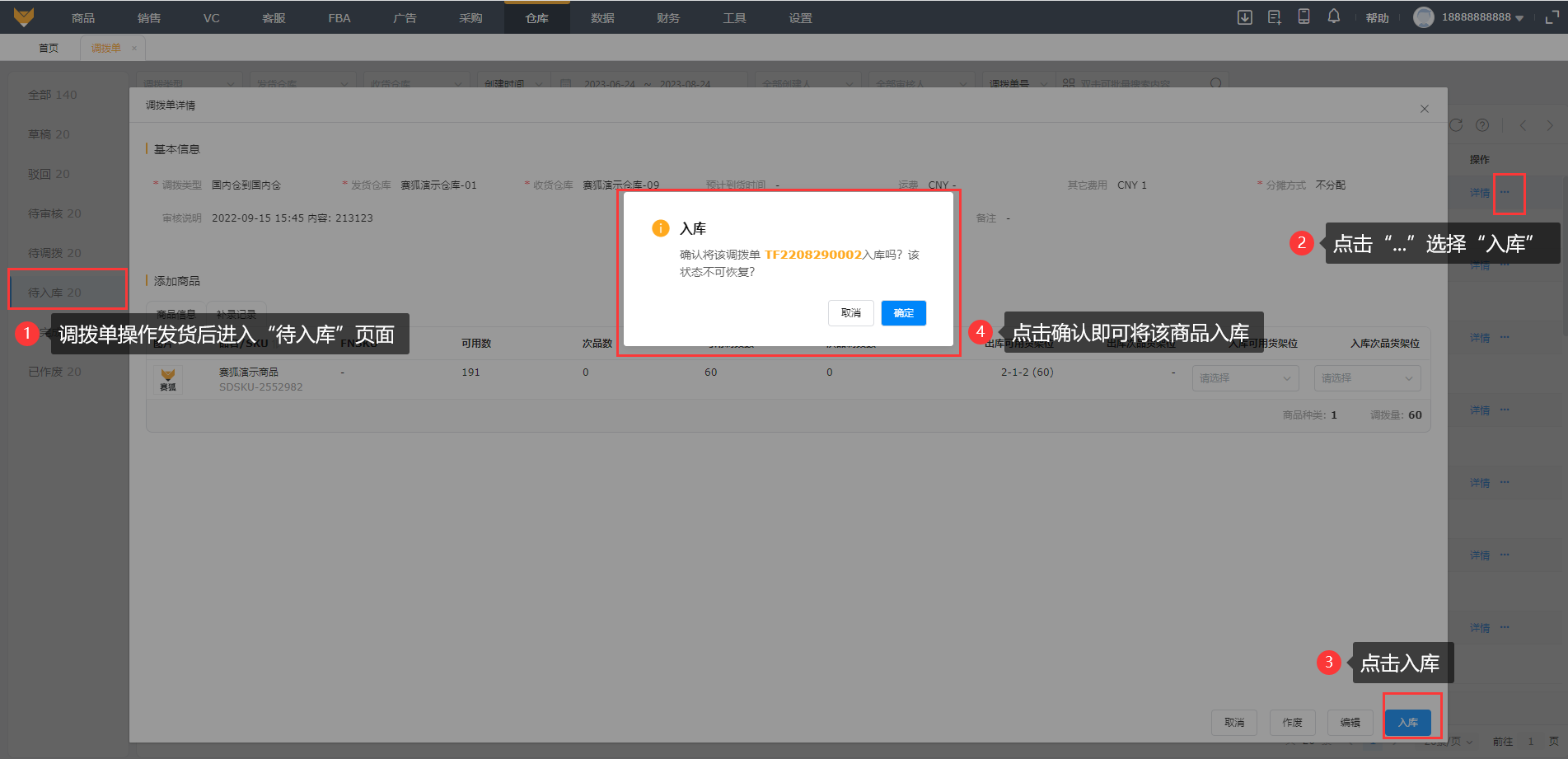Click the user avatar for 18888888888
This screenshot has width=1568, height=759.
[1423, 17]
